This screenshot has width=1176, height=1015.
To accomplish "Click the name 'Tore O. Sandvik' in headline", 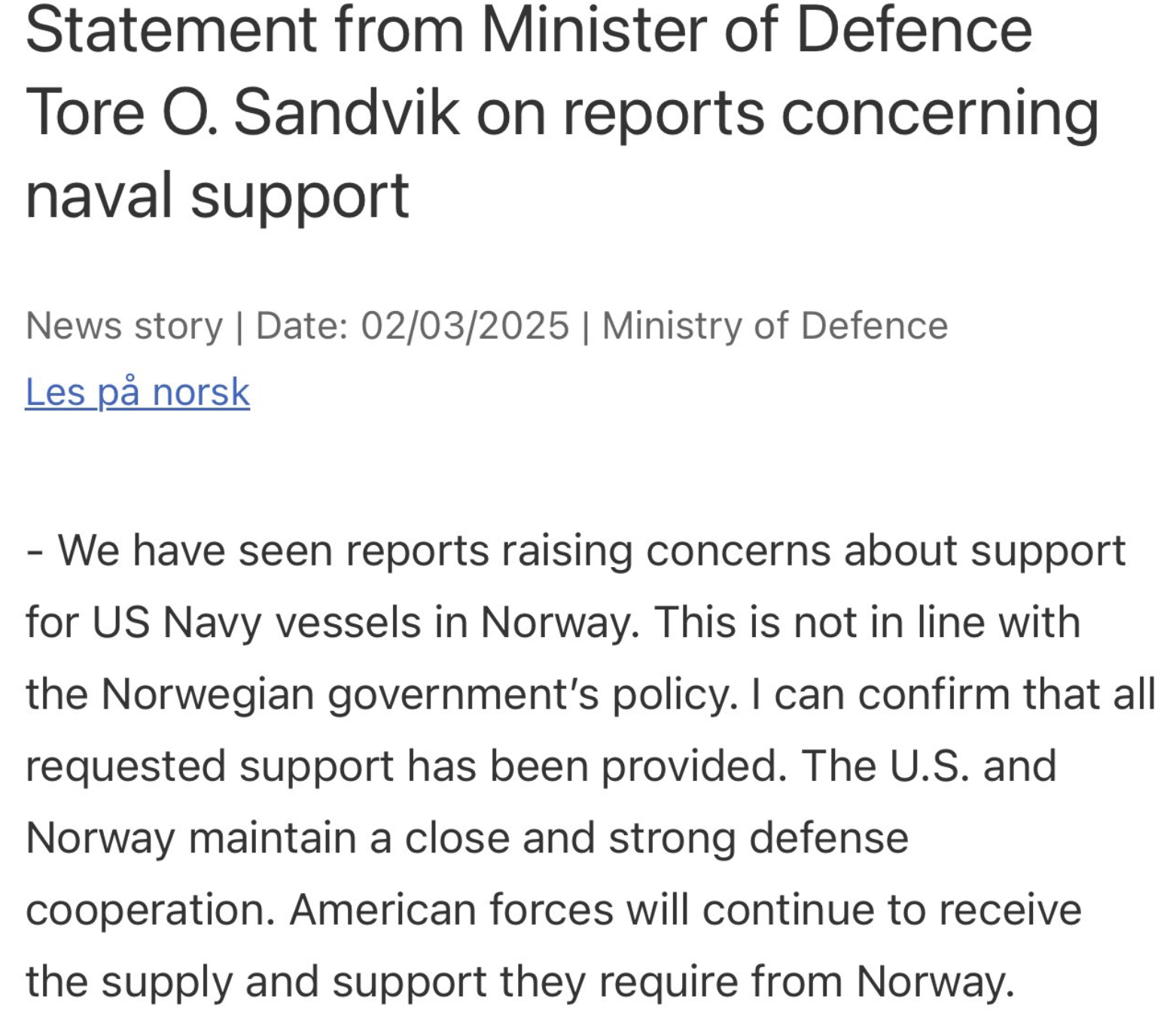I will (x=242, y=113).
